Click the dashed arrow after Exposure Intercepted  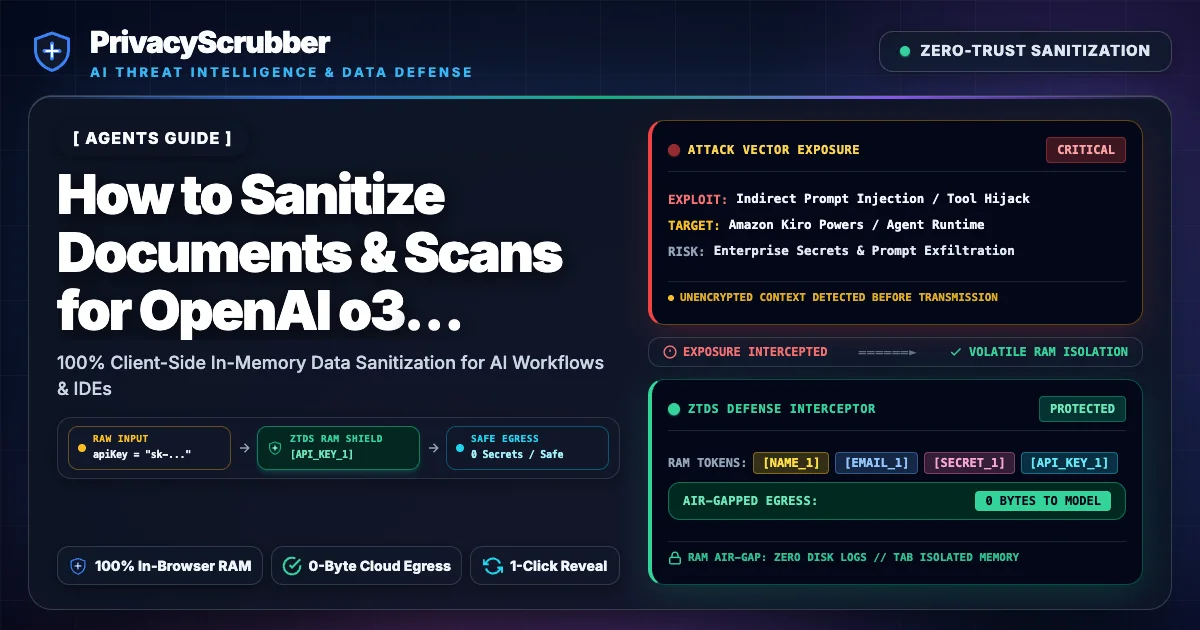pos(887,352)
